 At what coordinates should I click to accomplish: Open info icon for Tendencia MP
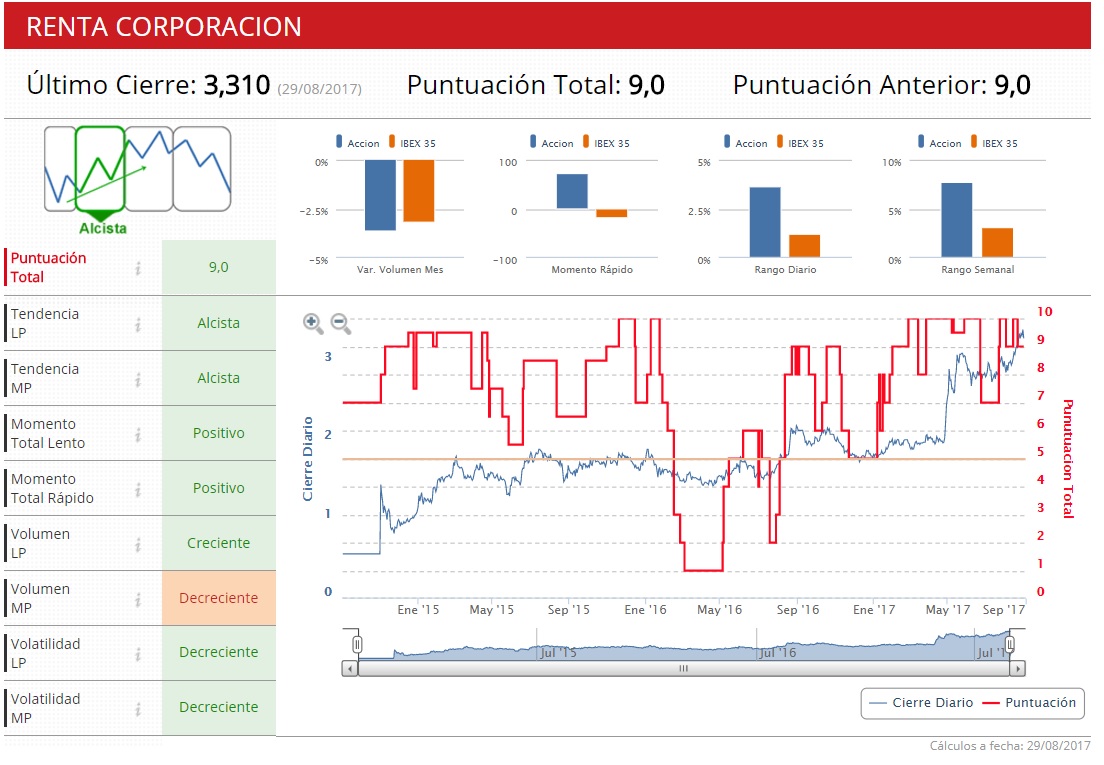pyautogui.click(x=139, y=379)
